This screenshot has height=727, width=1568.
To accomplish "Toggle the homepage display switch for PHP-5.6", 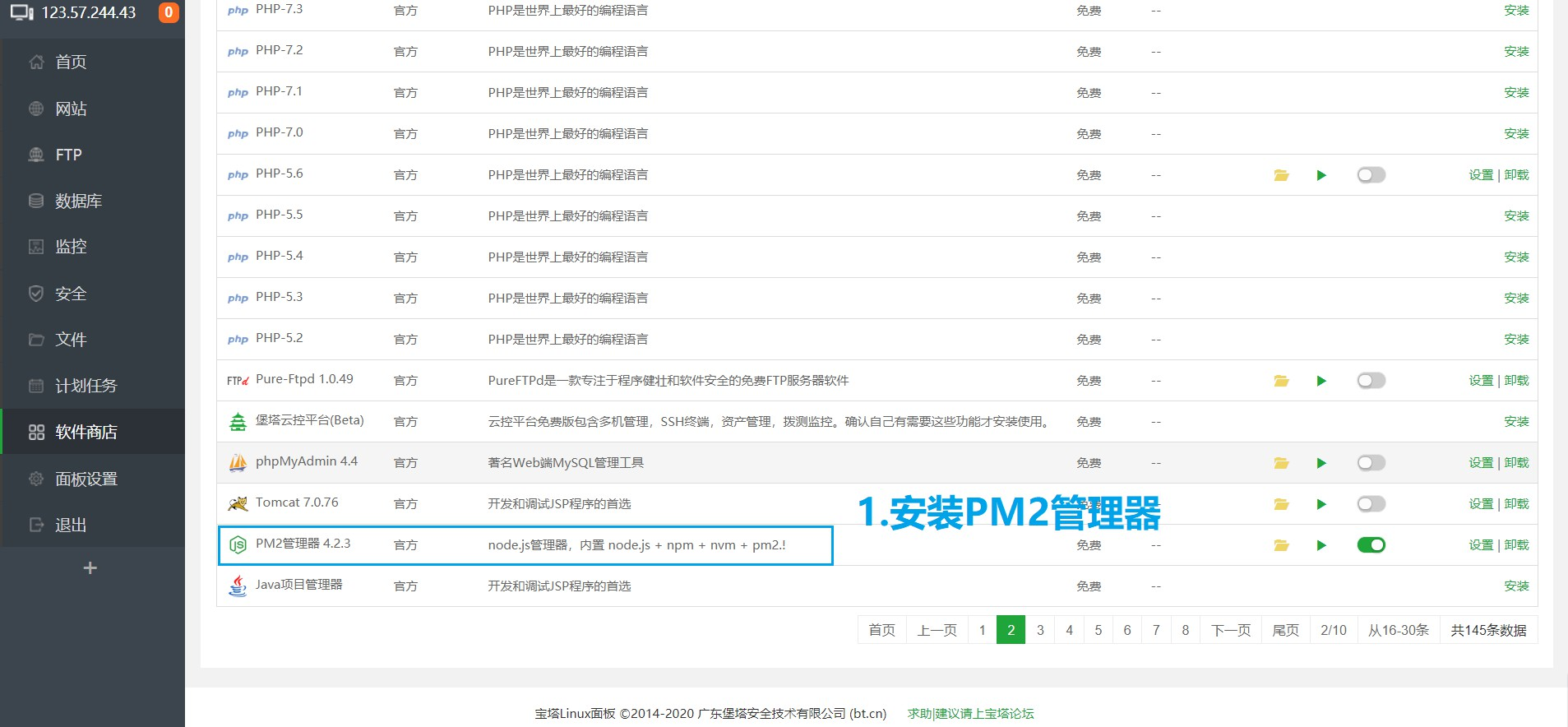I will [x=1371, y=175].
